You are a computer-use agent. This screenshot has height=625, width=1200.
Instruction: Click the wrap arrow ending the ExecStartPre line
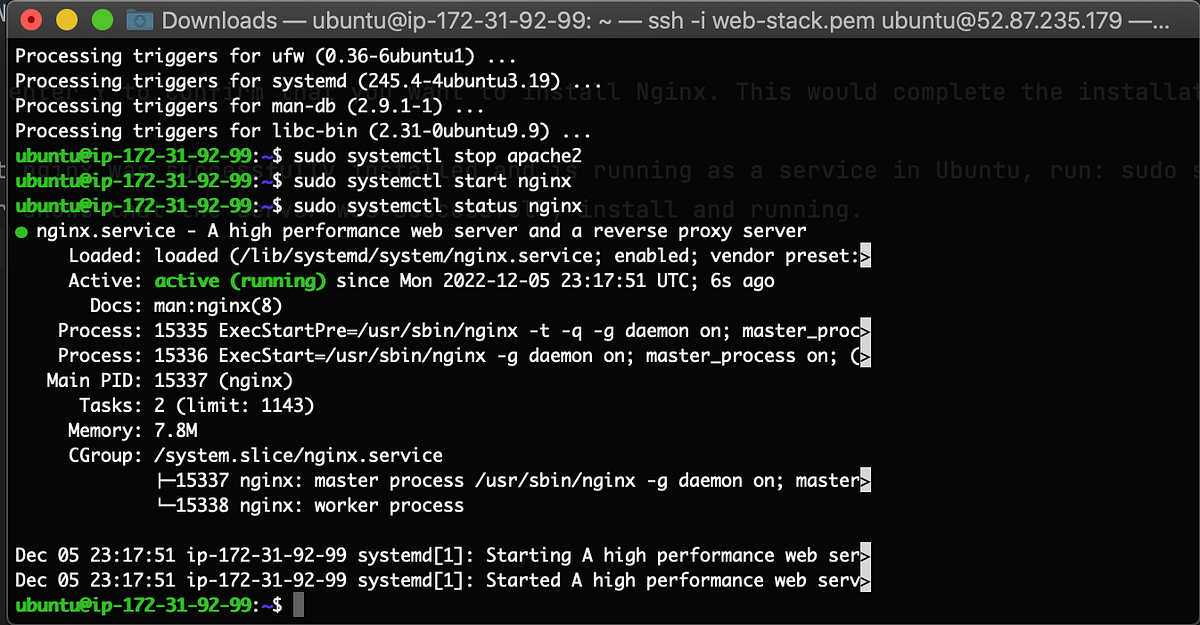(x=864, y=330)
